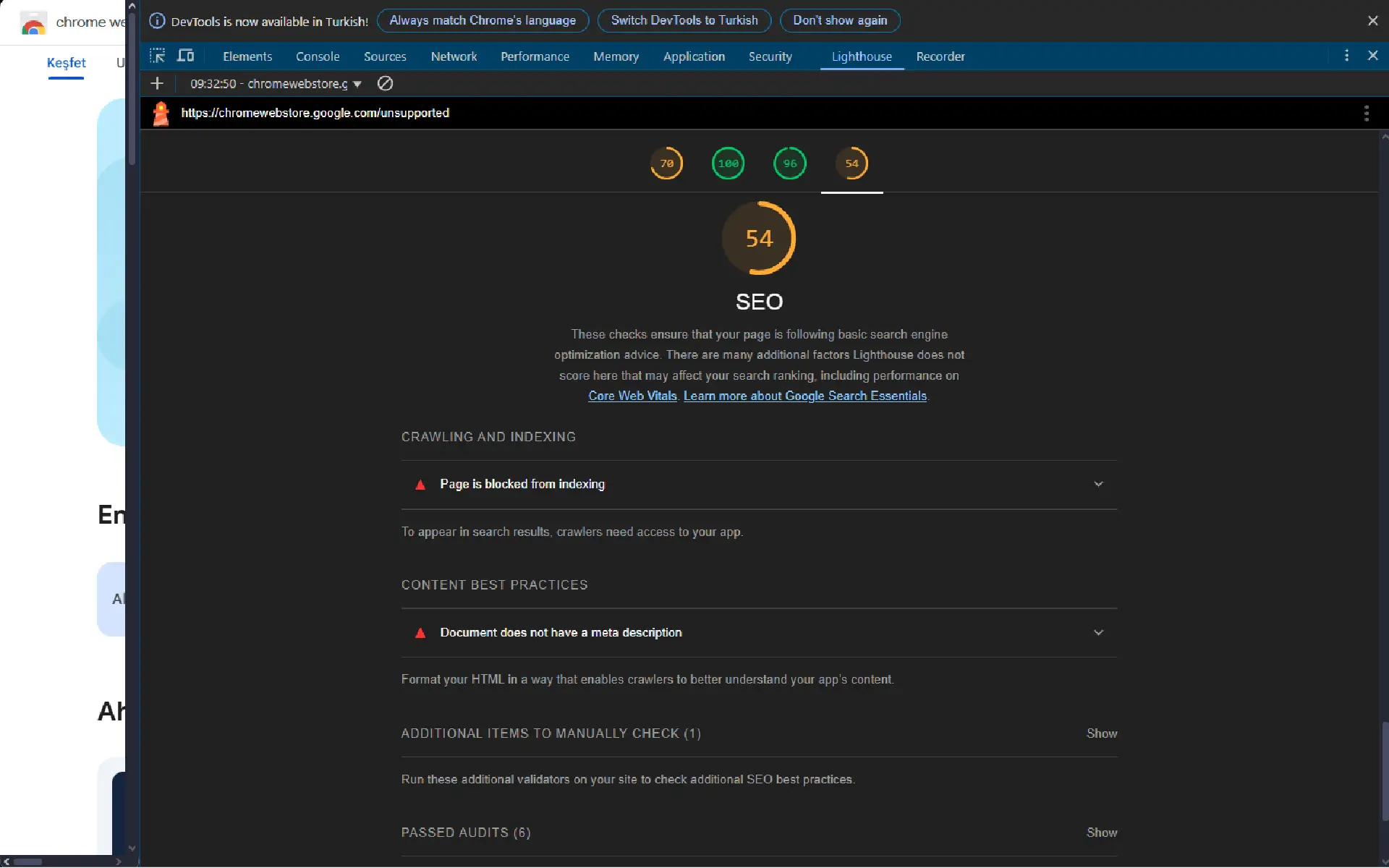Click the Crawling and Indexing heading
The width and height of the screenshot is (1389, 868).
pos(488,437)
